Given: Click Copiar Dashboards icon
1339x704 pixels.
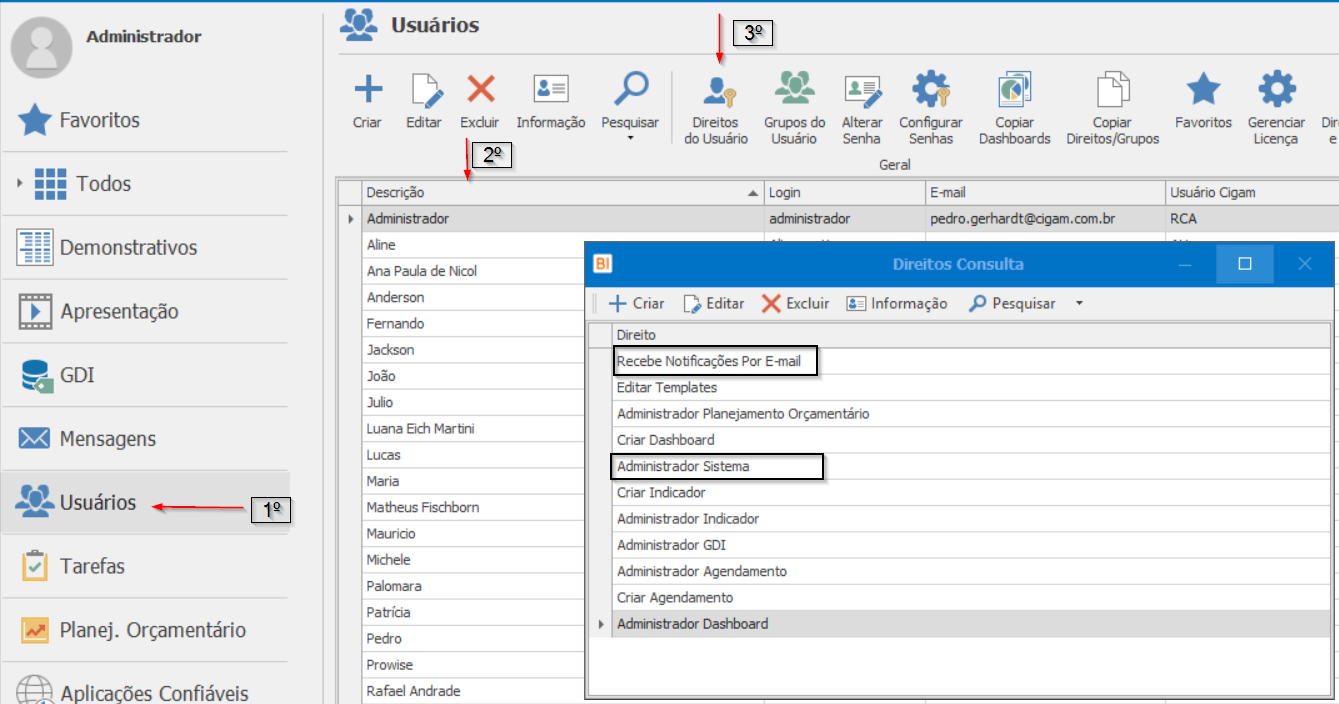Looking at the screenshot, I should (x=1015, y=89).
